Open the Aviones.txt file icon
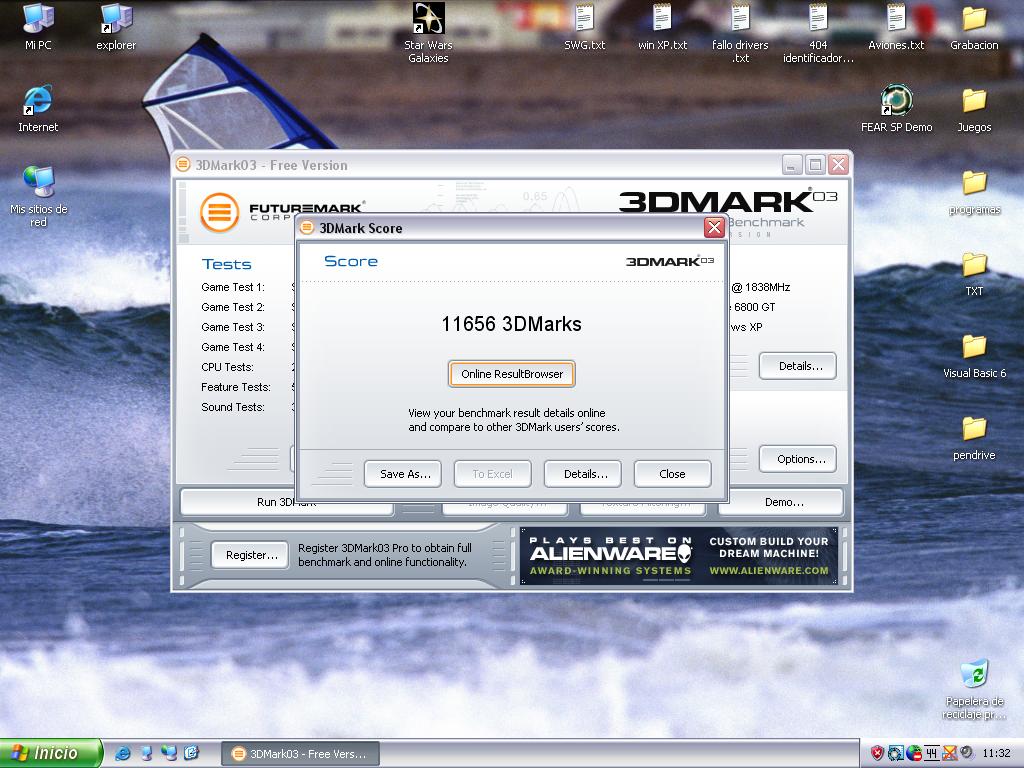The width and height of the screenshot is (1024, 768). (896, 18)
